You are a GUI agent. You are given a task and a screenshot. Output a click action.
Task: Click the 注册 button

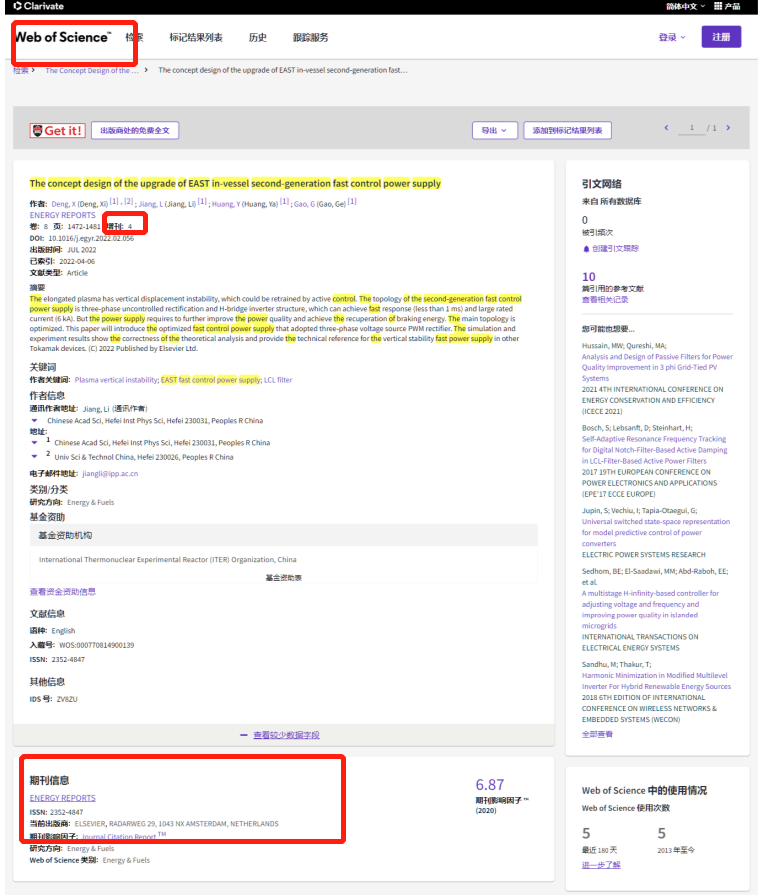point(721,37)
